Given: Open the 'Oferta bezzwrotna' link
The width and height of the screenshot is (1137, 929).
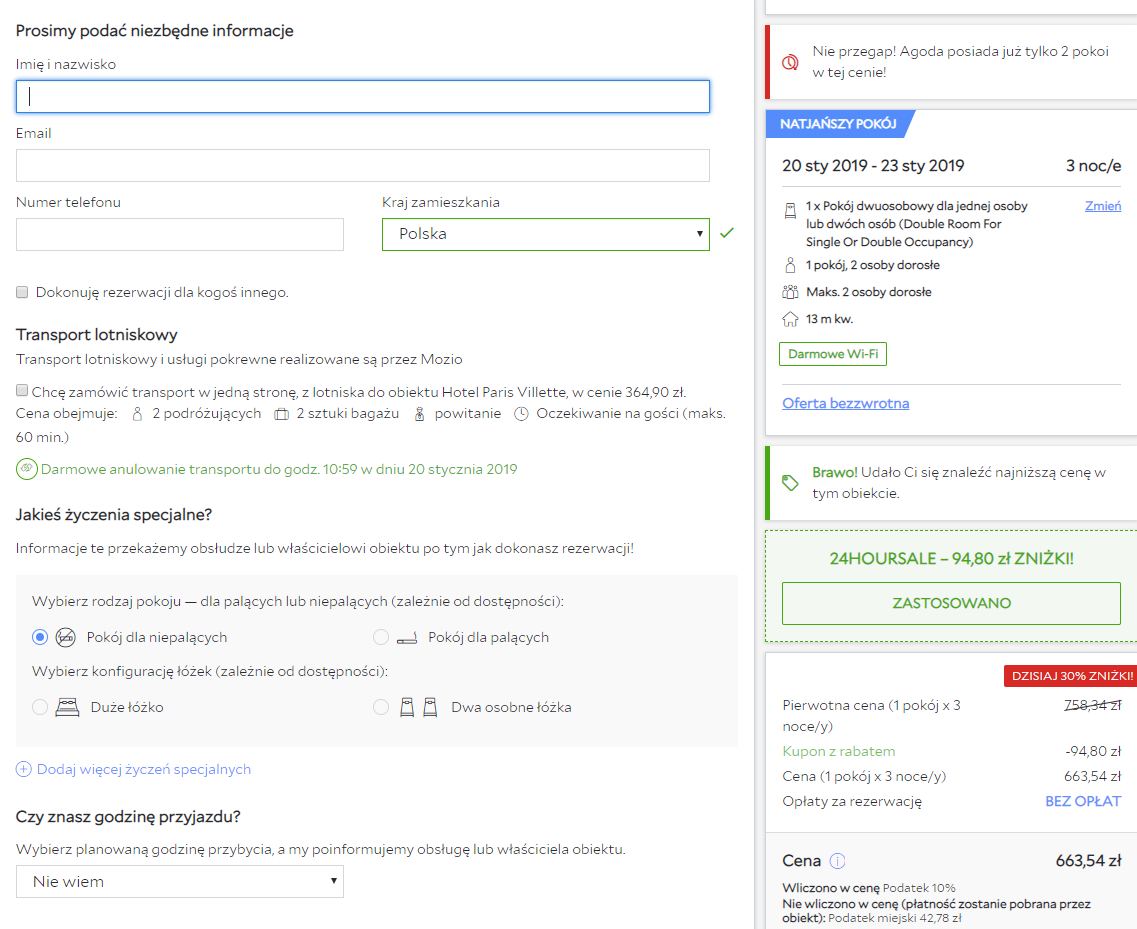Looking at the screenshot, I should click(845, 403).
